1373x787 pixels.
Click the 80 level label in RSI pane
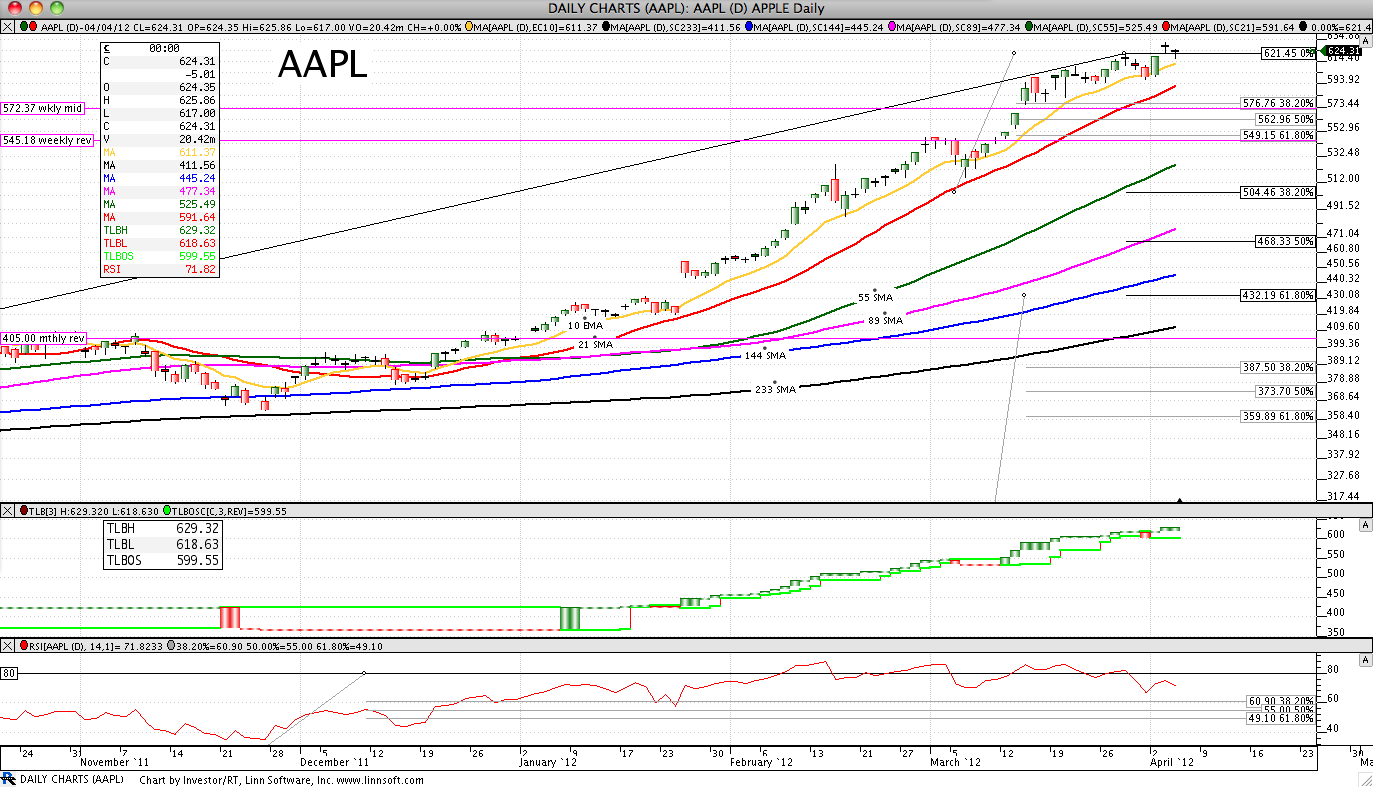(x=9, y=673)
